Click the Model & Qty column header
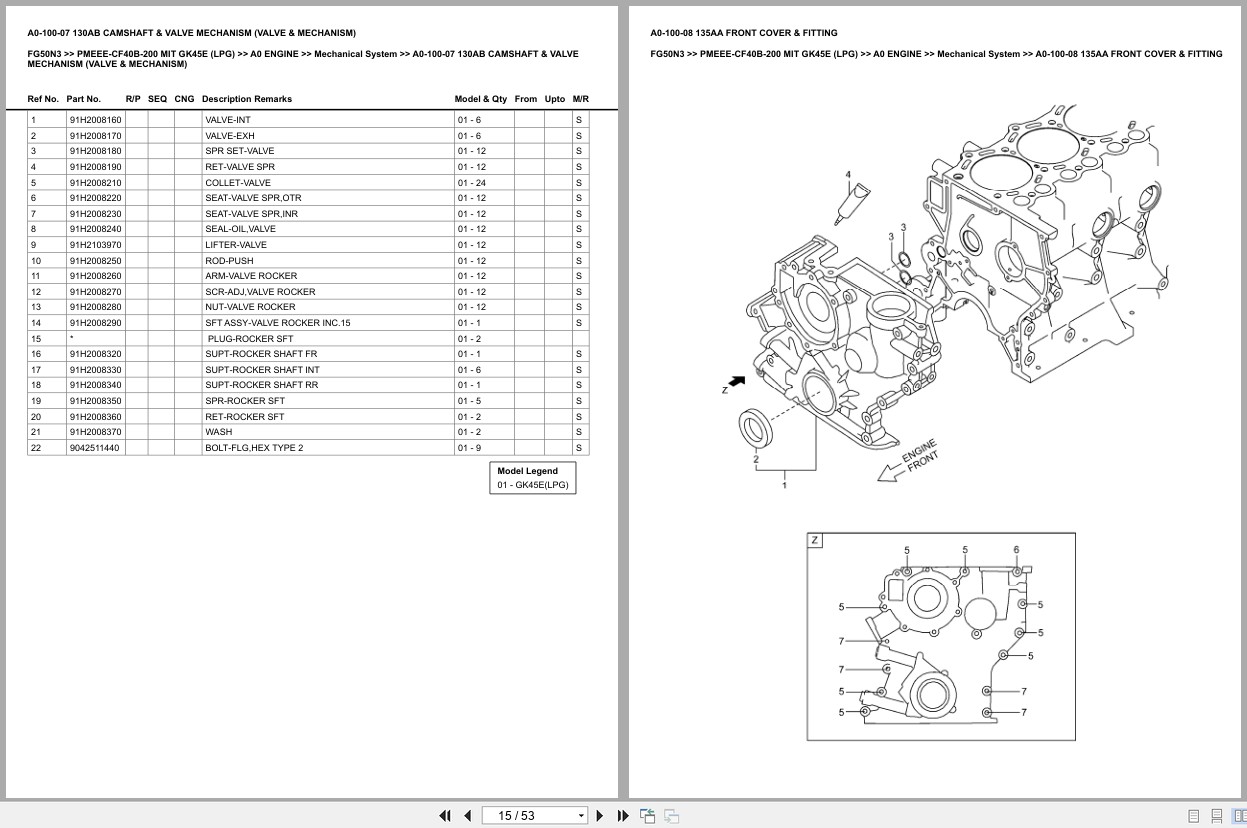 pos(481,99)
